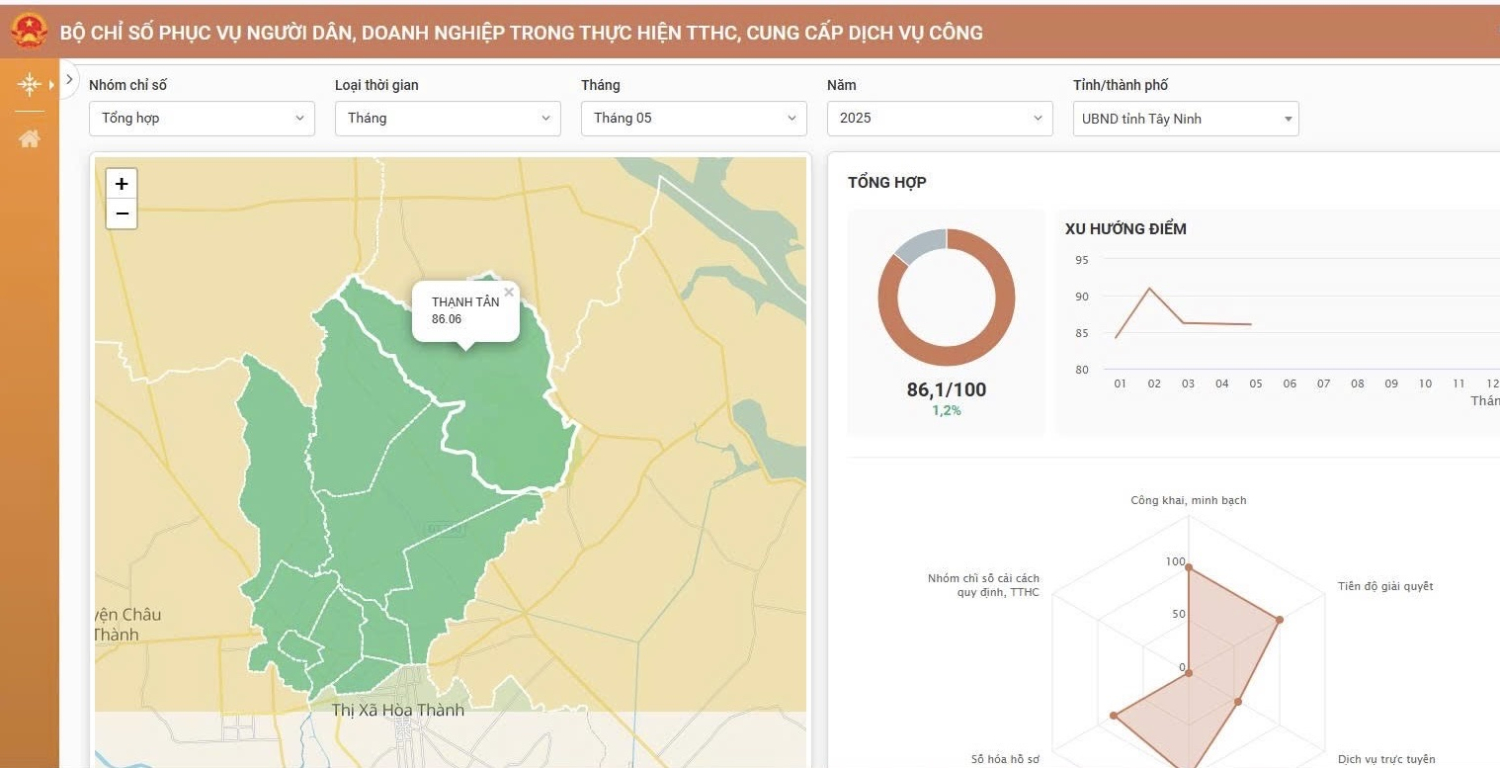
Task: Zoom out on the map with minus button
Action: pyautogui.click(x=121, y=213)
